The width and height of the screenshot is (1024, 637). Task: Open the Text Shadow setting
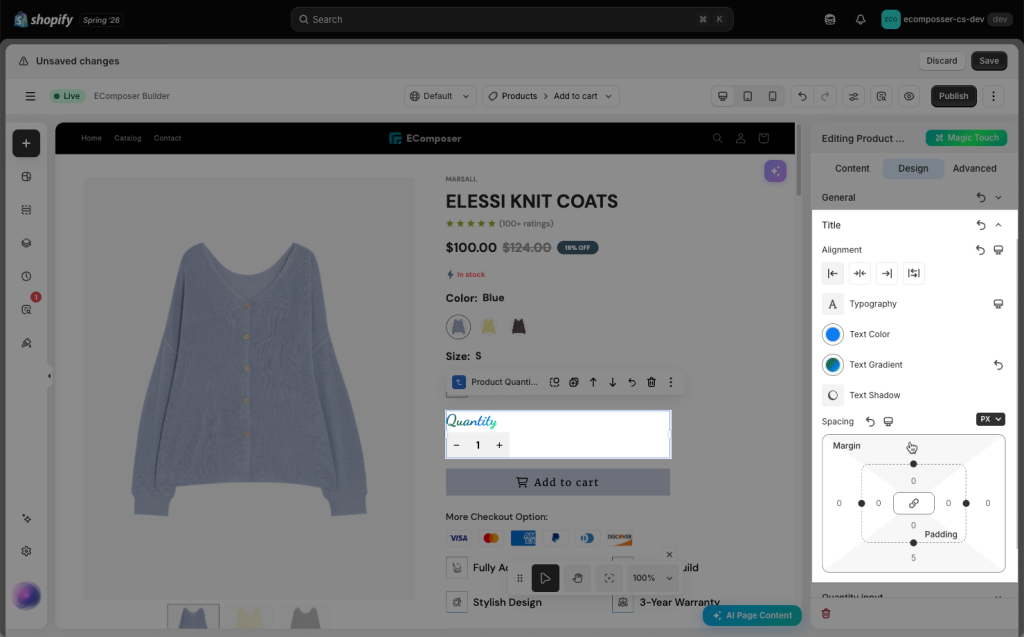click(833, 395)
